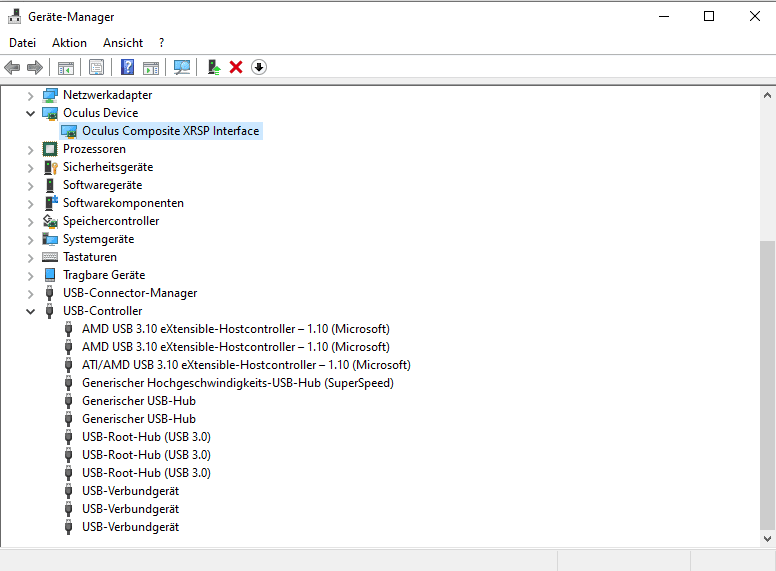
Task: Expand the Prozessoren node
Action: [x=30, y=149]
